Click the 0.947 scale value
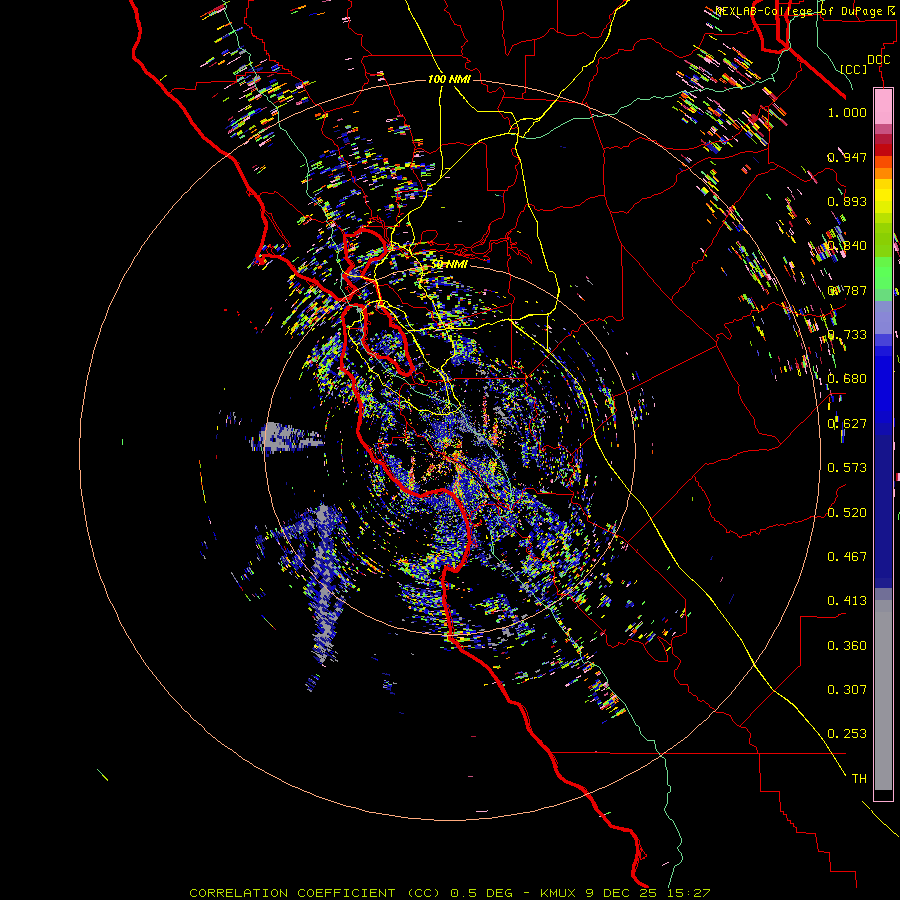900x900 pixels. [x=847, y=157]
